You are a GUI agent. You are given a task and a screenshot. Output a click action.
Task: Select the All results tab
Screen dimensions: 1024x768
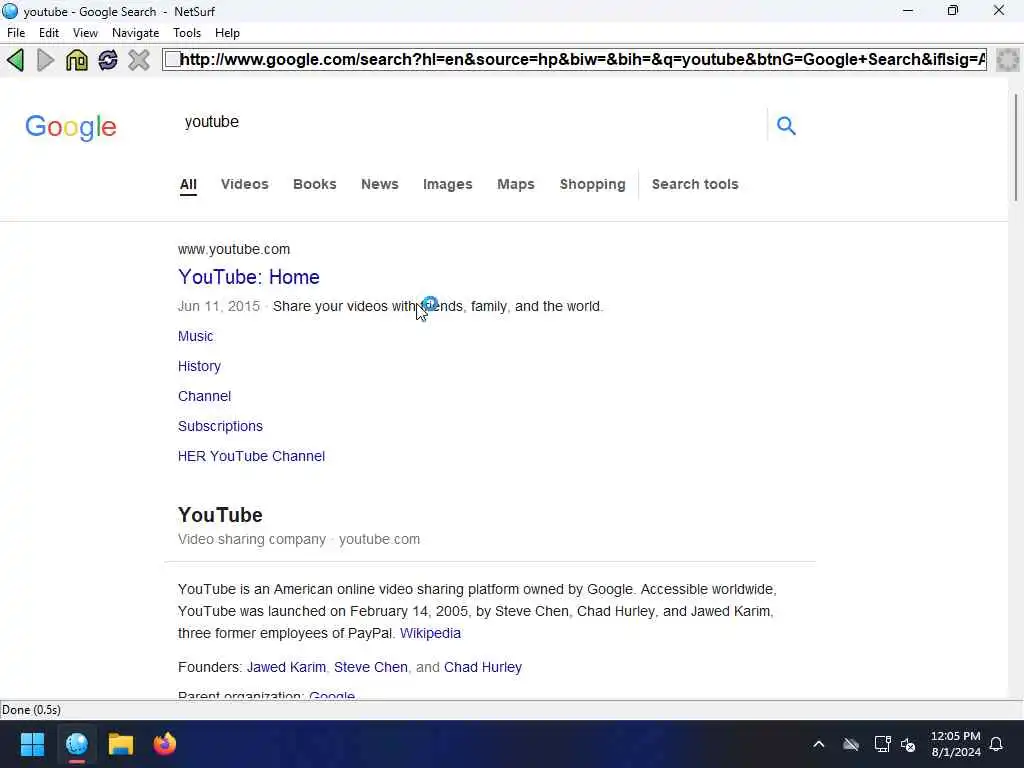pyautogui.click(x=188, y=184)
